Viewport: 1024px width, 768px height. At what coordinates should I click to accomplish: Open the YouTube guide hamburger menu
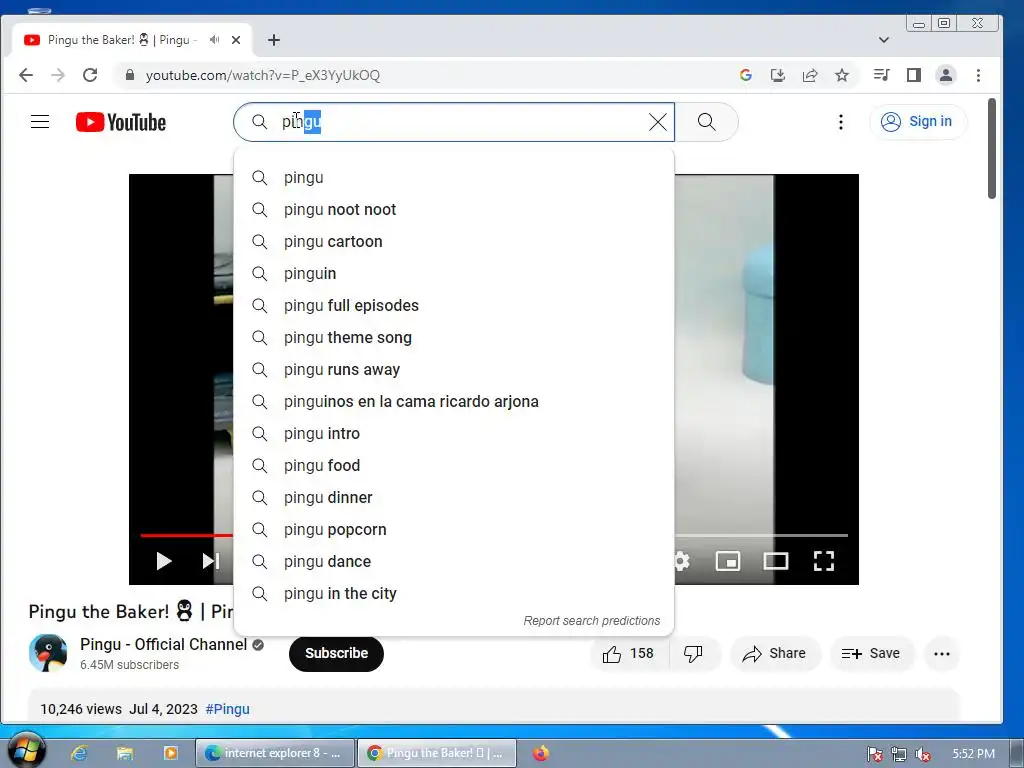point(40,121)
